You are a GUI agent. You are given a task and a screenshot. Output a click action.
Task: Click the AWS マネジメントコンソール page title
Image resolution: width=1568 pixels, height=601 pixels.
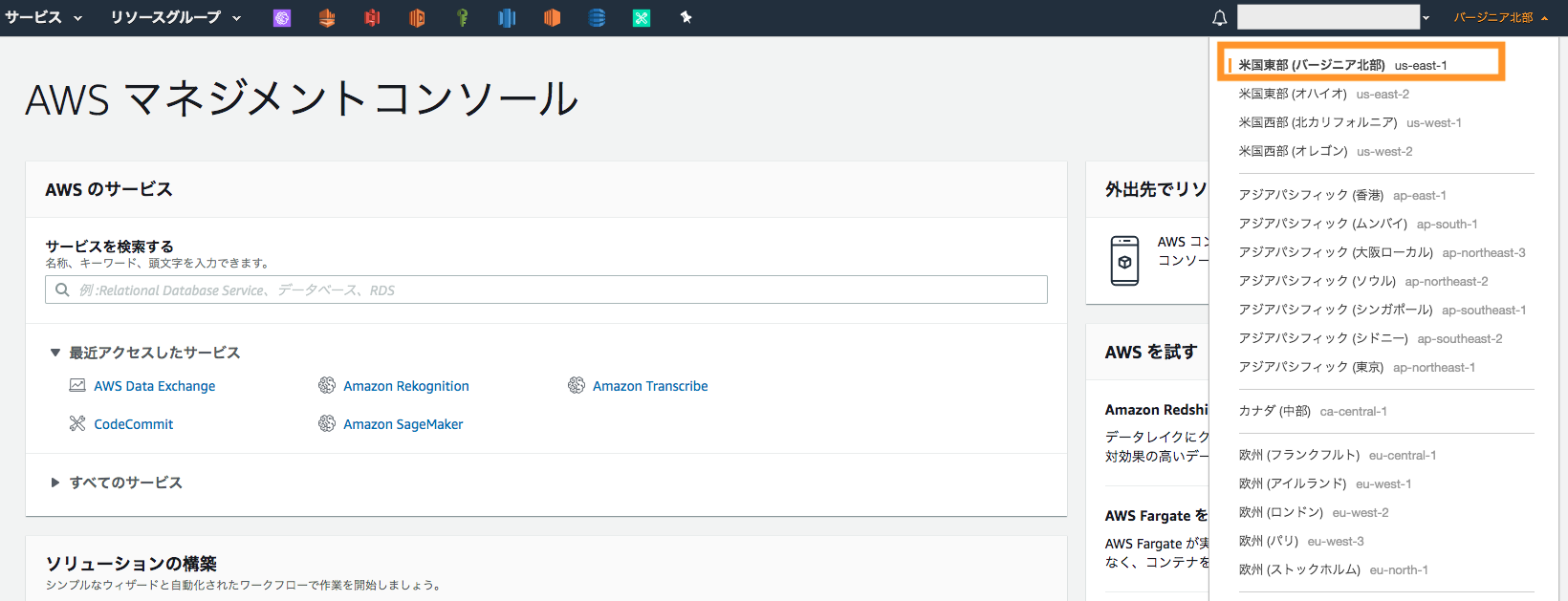pos(302,99)
